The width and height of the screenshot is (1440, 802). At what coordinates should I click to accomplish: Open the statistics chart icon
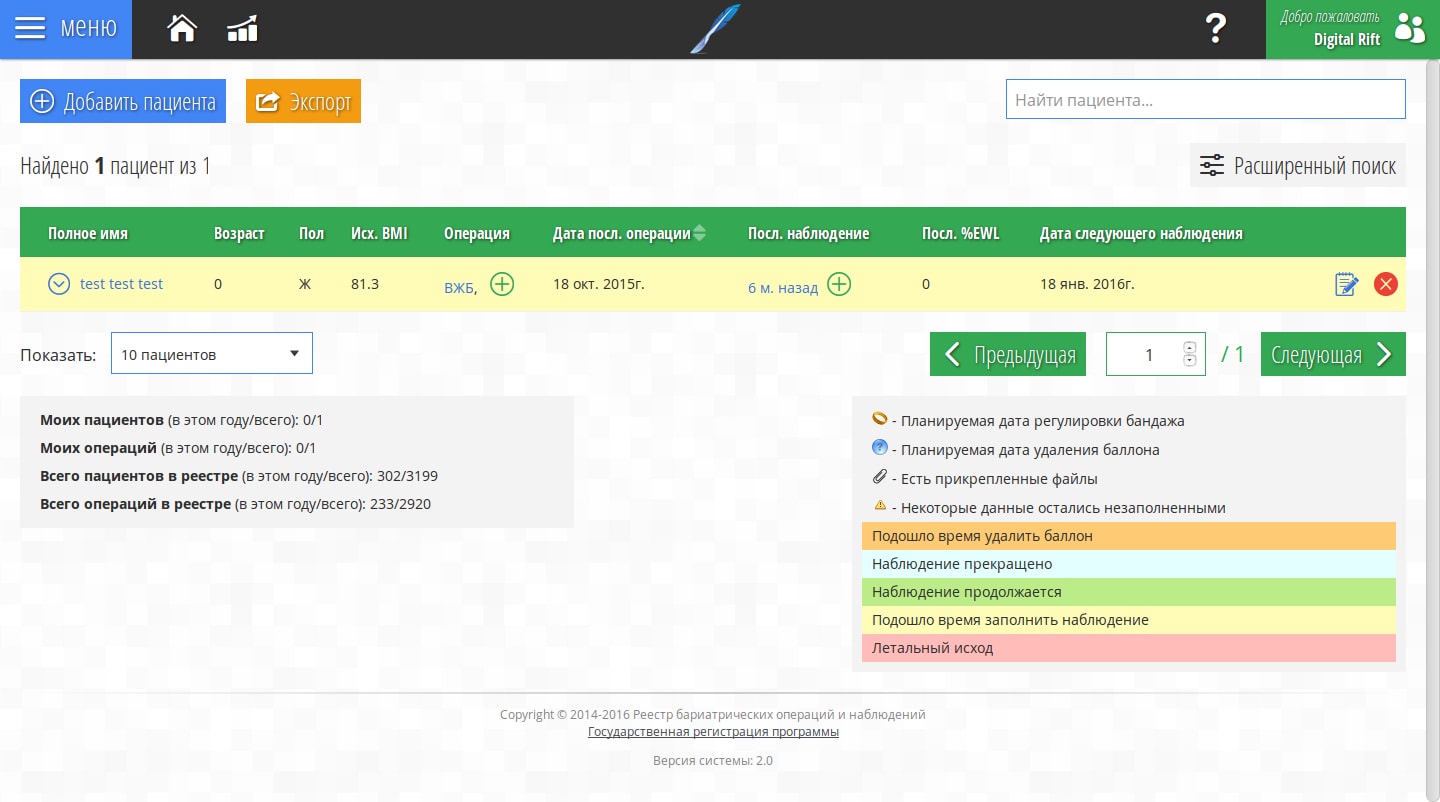243,30
